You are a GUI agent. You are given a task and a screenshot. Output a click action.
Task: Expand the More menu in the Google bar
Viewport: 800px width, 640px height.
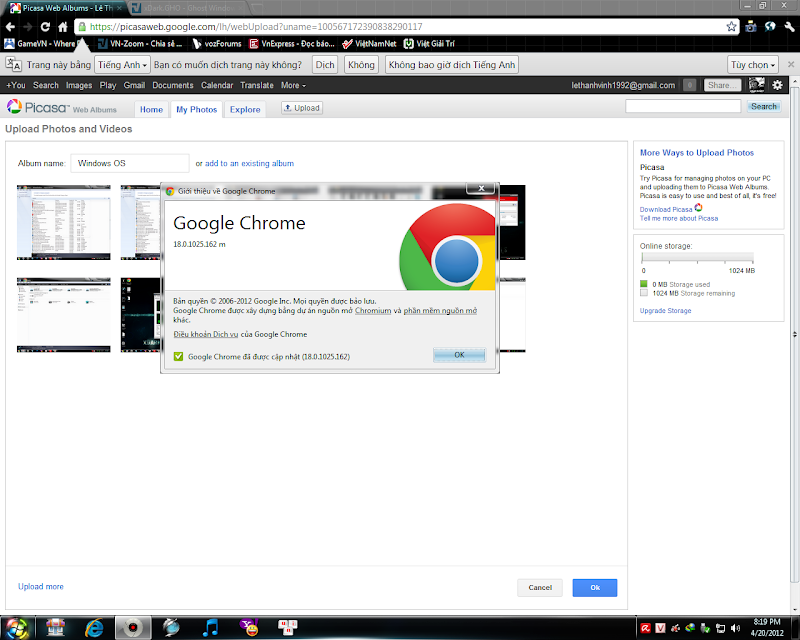tap(293, 85)
